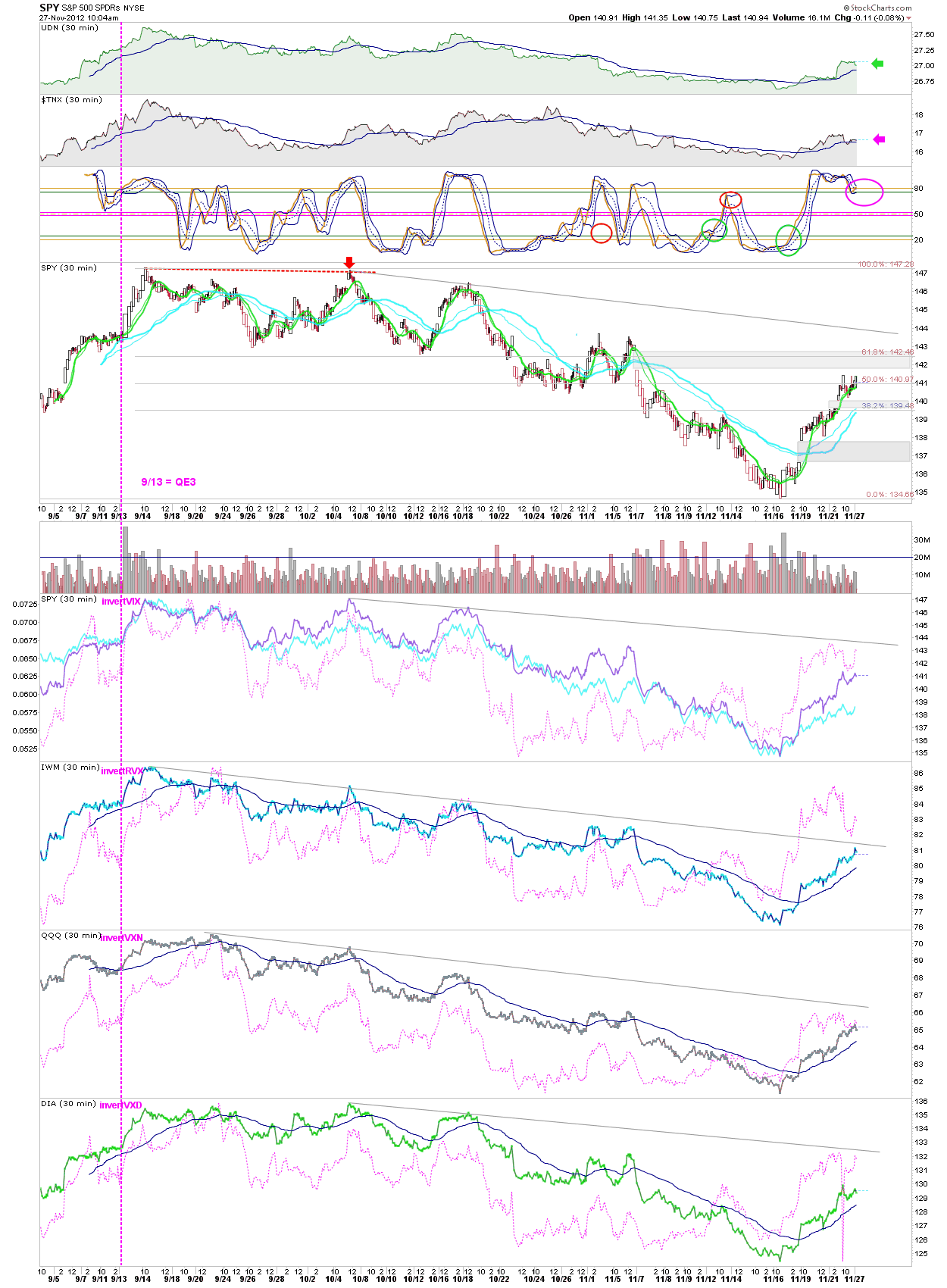Click the 136 tick on the DIA axis
This screenshot has height=1288, width=947.
(920, 1102)
